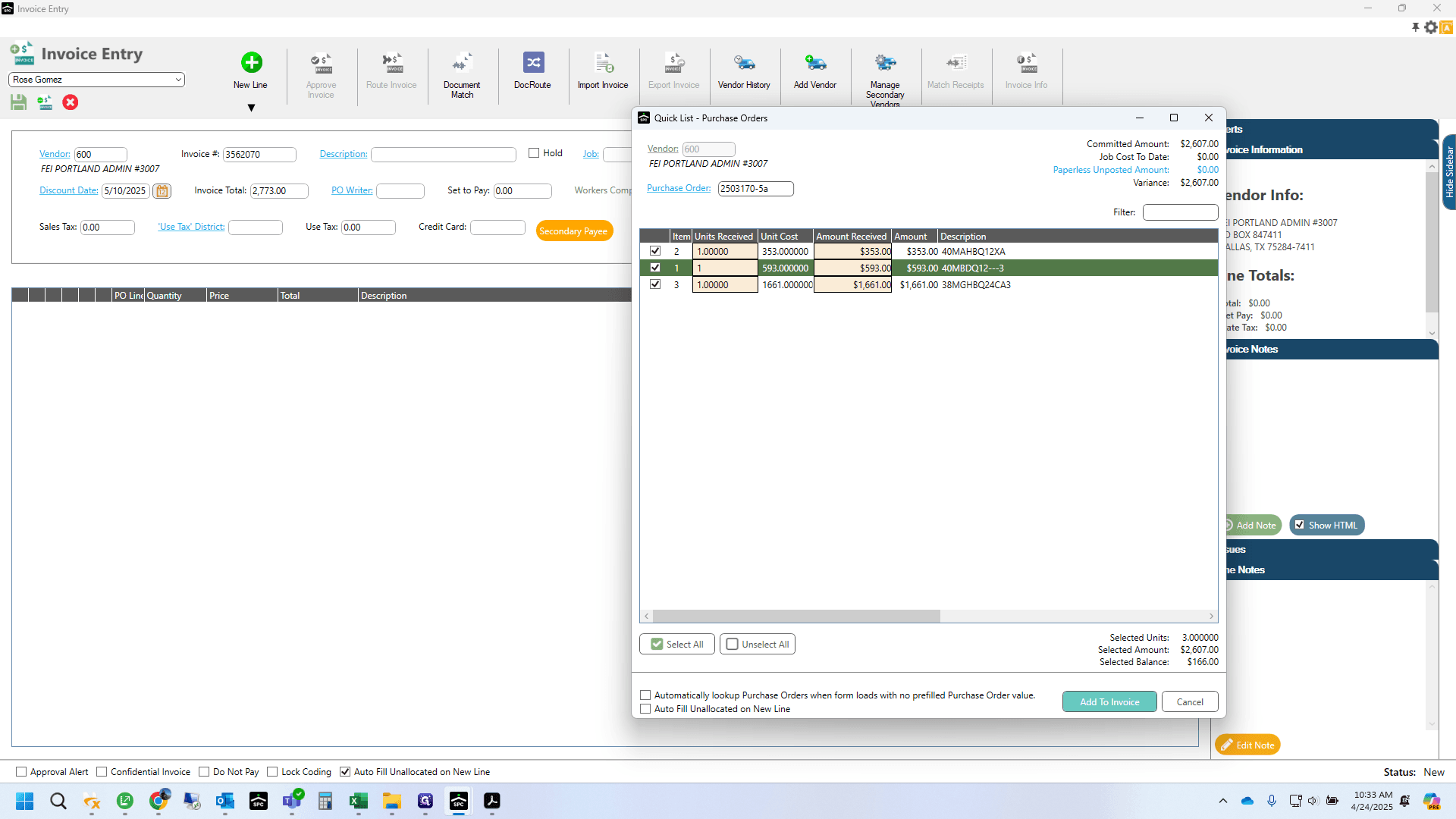Image resolution: width=1456 pixels, height=819 pixels.
Task: Click the Discount Date link
Action: tap(69, 190)
